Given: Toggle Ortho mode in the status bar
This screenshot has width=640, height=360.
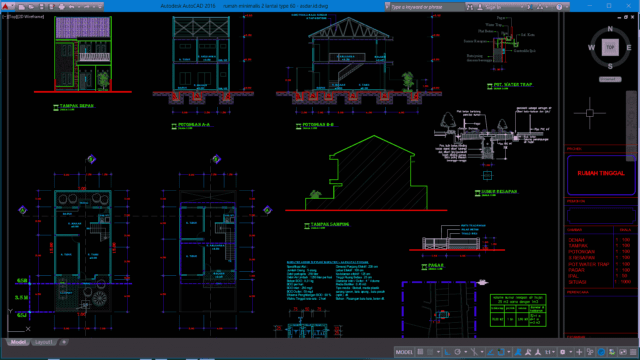Looking at the screenshot, I should 448,352.
